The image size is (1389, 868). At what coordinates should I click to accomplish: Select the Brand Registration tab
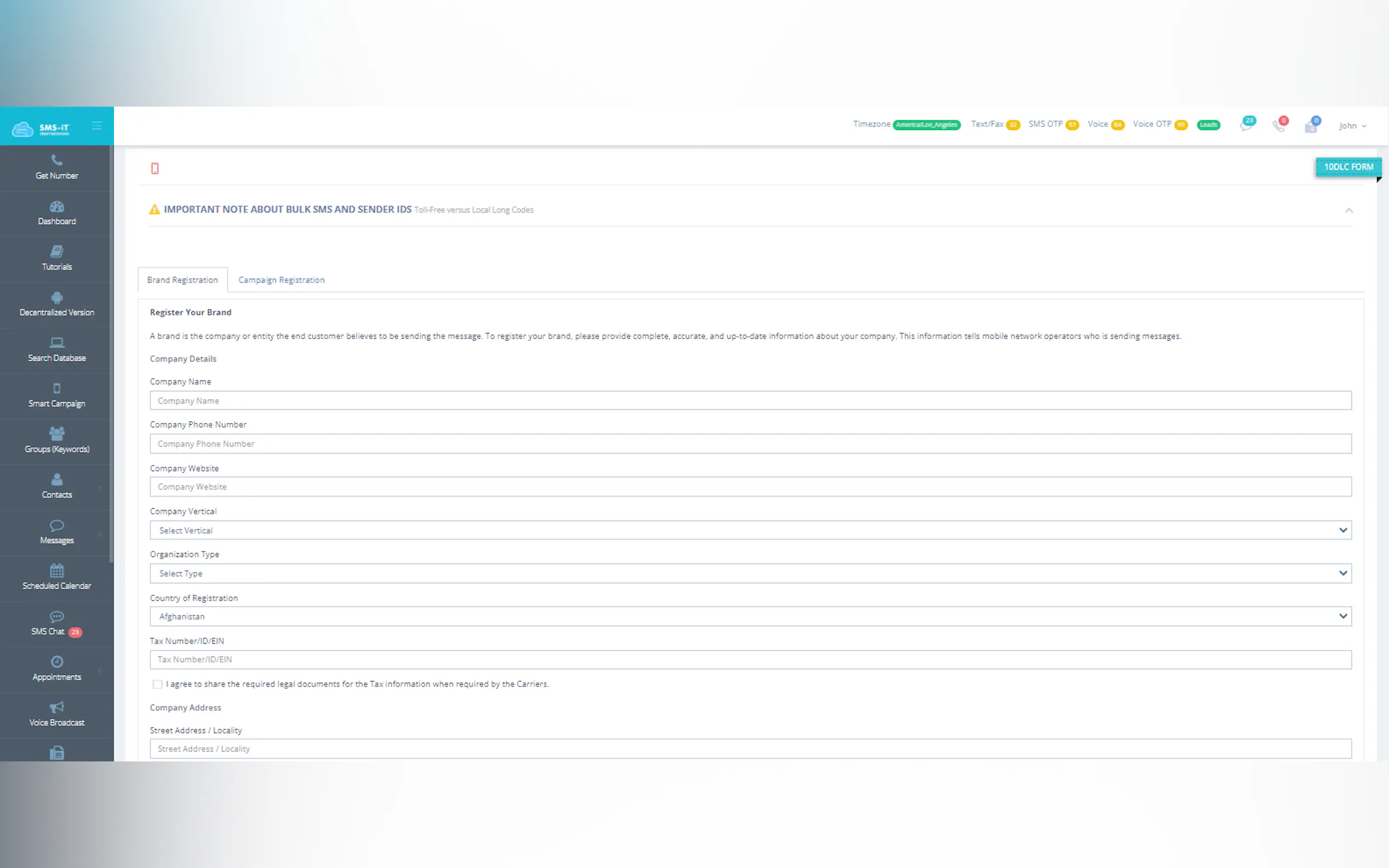(182, 279)
